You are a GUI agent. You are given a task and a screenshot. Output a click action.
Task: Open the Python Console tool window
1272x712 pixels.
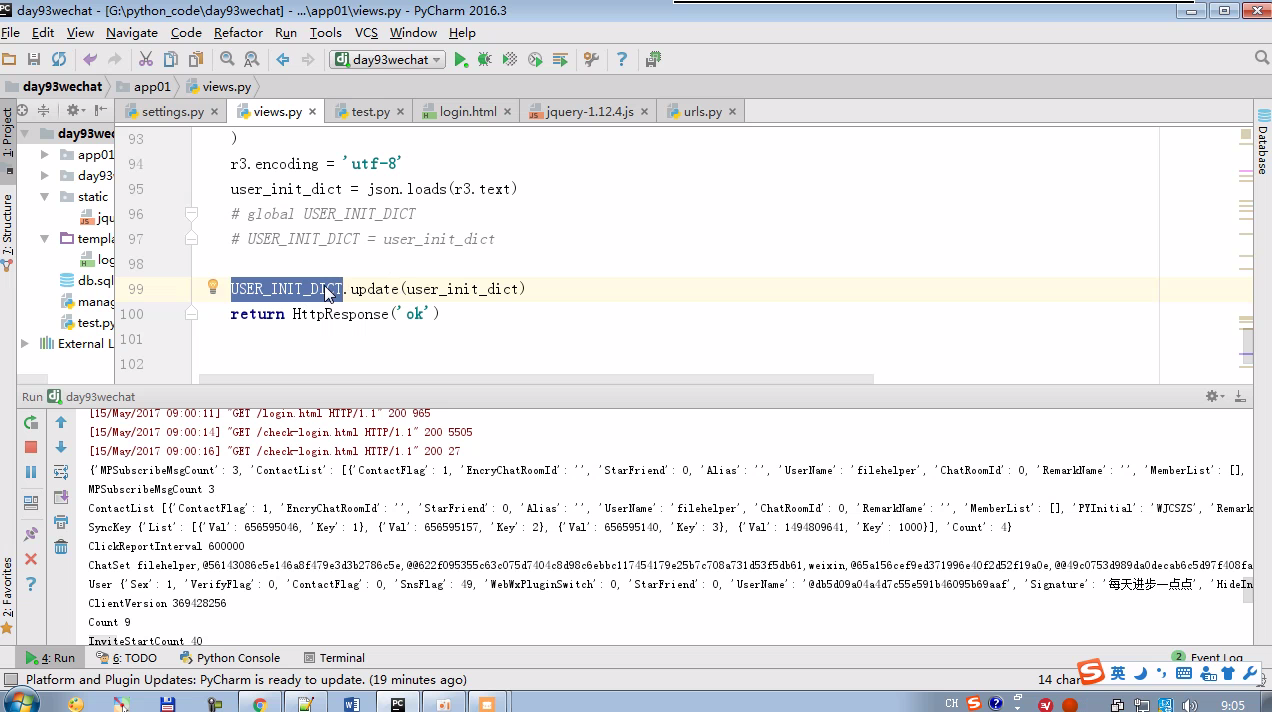coord(230,658)
